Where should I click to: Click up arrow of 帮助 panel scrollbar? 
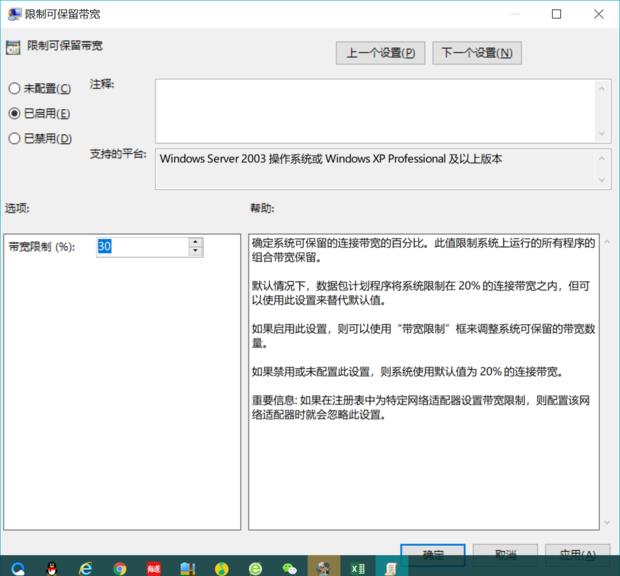(x=607, y=242)
